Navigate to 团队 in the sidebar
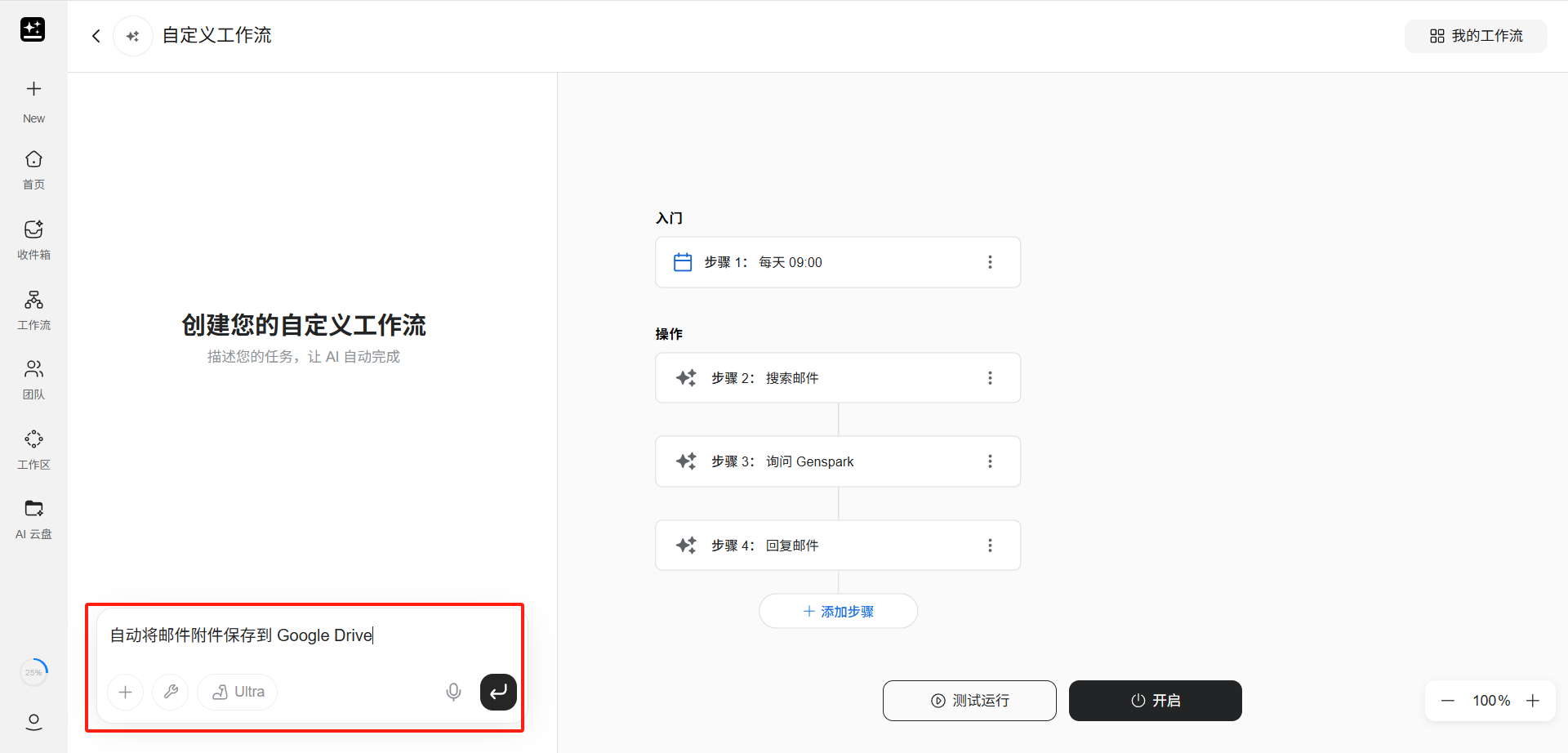This screenshot has height=753, width=1568. 33,379
